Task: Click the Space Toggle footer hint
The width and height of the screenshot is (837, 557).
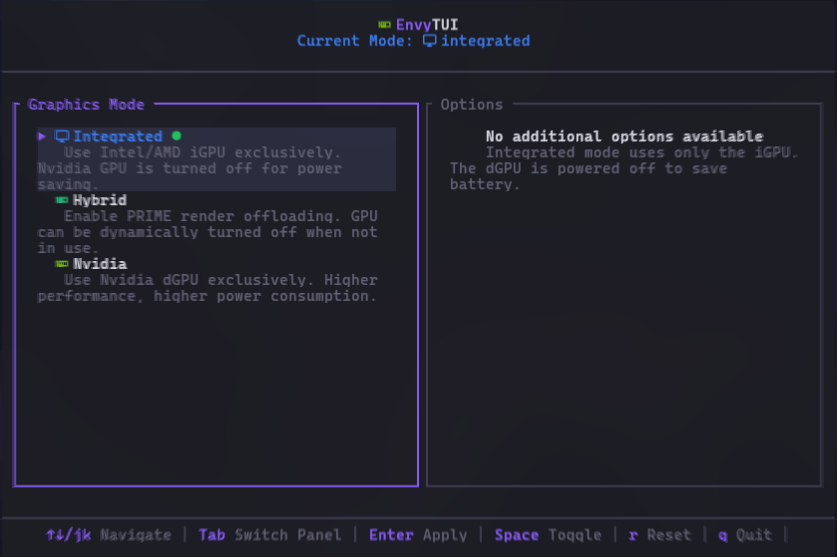Action: coord(548,535)
